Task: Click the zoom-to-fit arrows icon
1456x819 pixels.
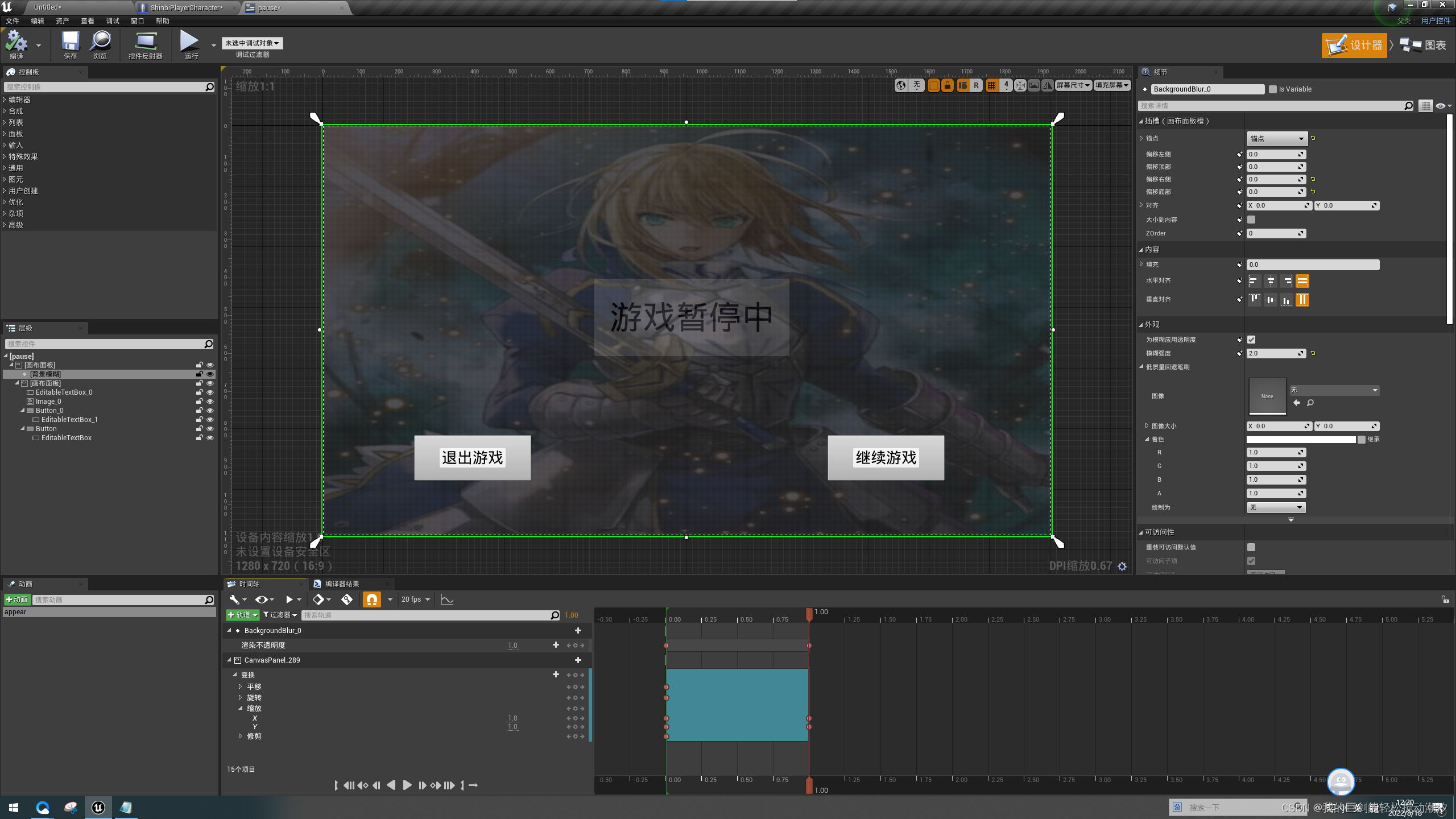Action: click(1020, 85)
